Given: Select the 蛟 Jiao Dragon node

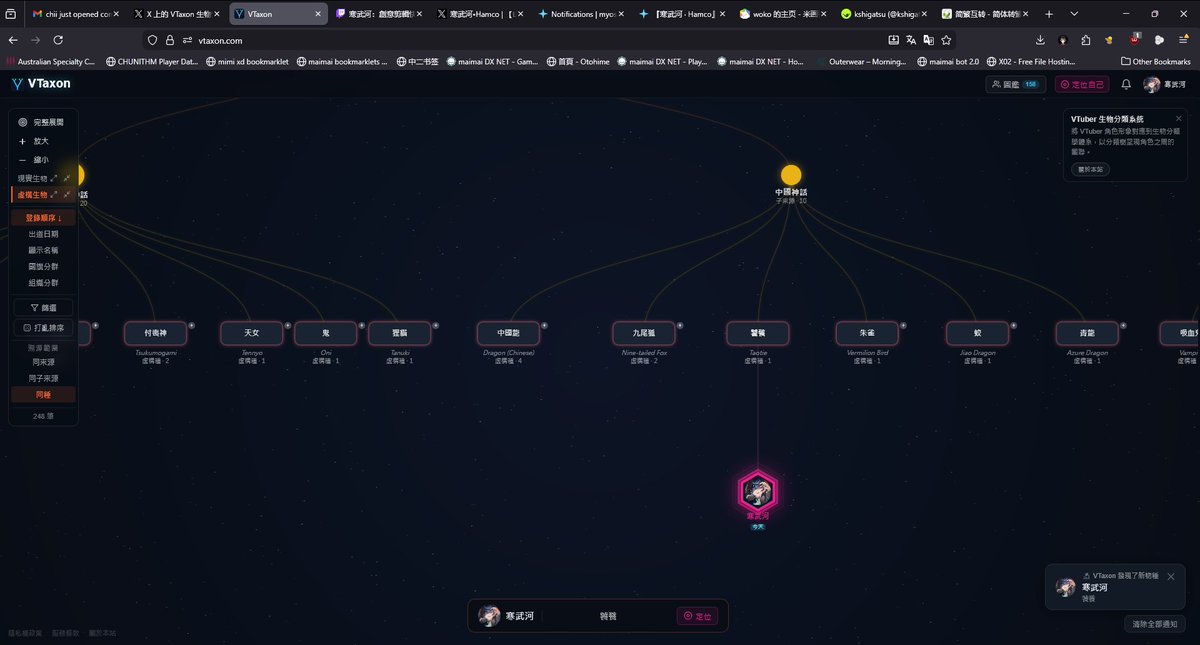Looking at the screenshot, I should [978, 332].
